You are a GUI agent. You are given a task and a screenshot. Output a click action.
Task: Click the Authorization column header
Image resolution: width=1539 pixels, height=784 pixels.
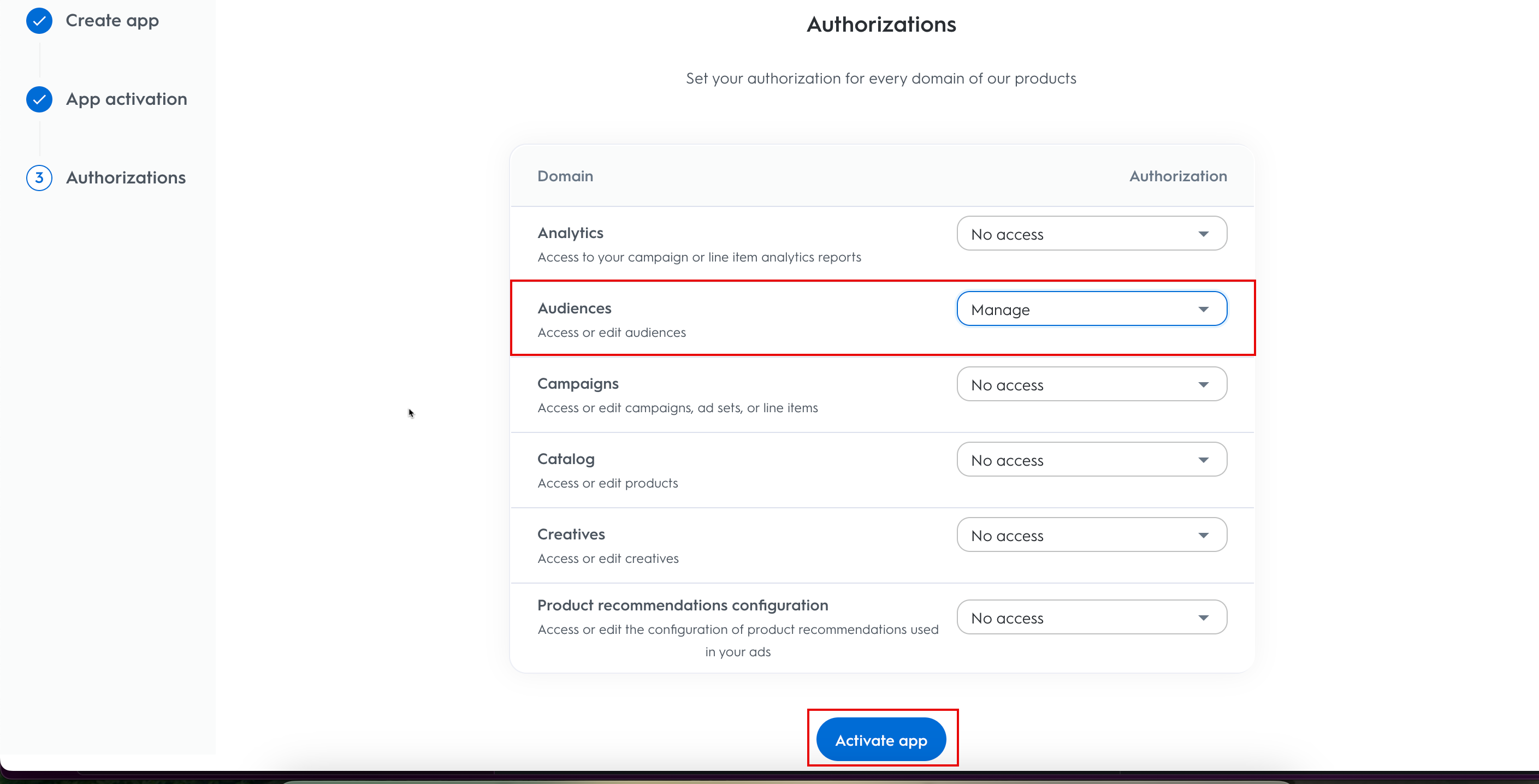point(1177,176)
